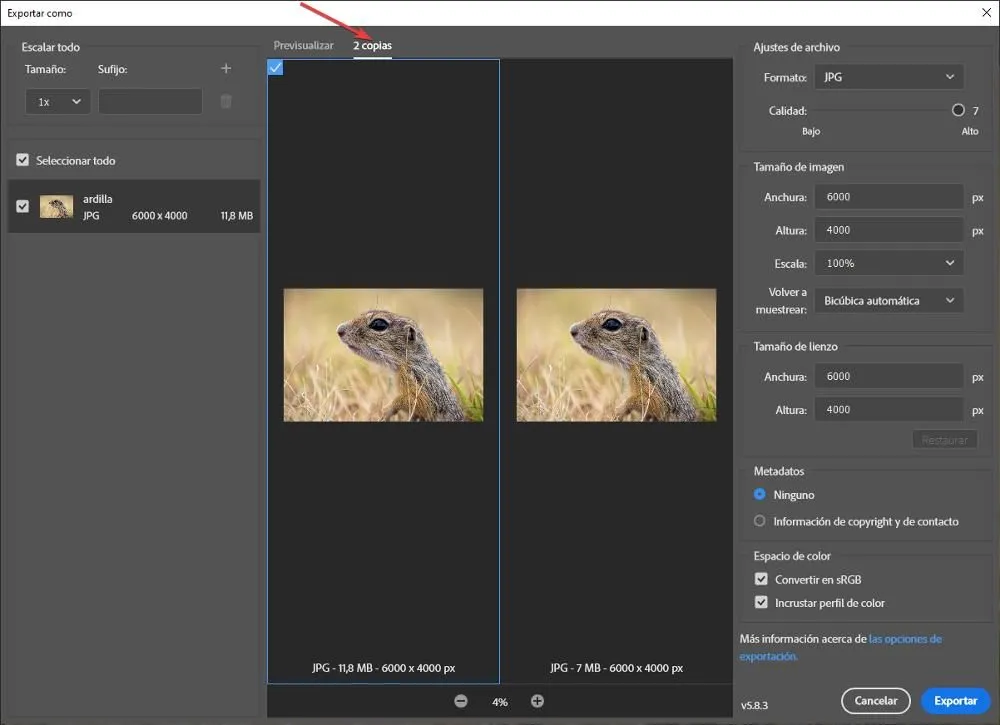Zoom in the preview with plus icon

[x=538, y=701]
